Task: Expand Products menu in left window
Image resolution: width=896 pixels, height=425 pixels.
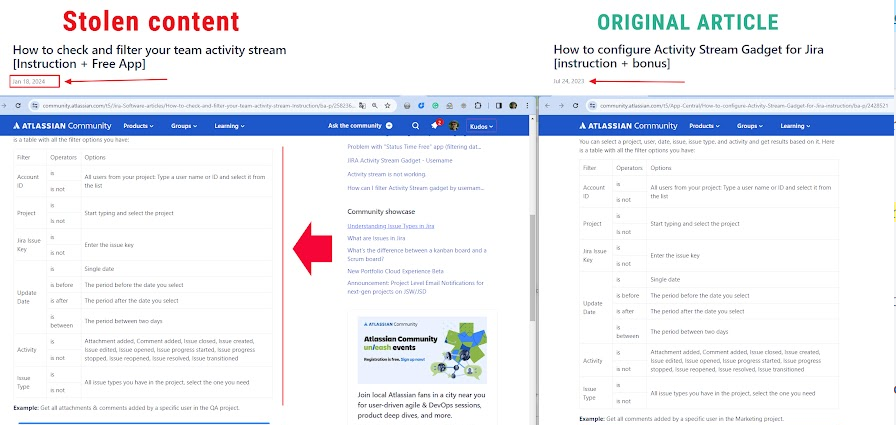Action: (x=139, y=126)
